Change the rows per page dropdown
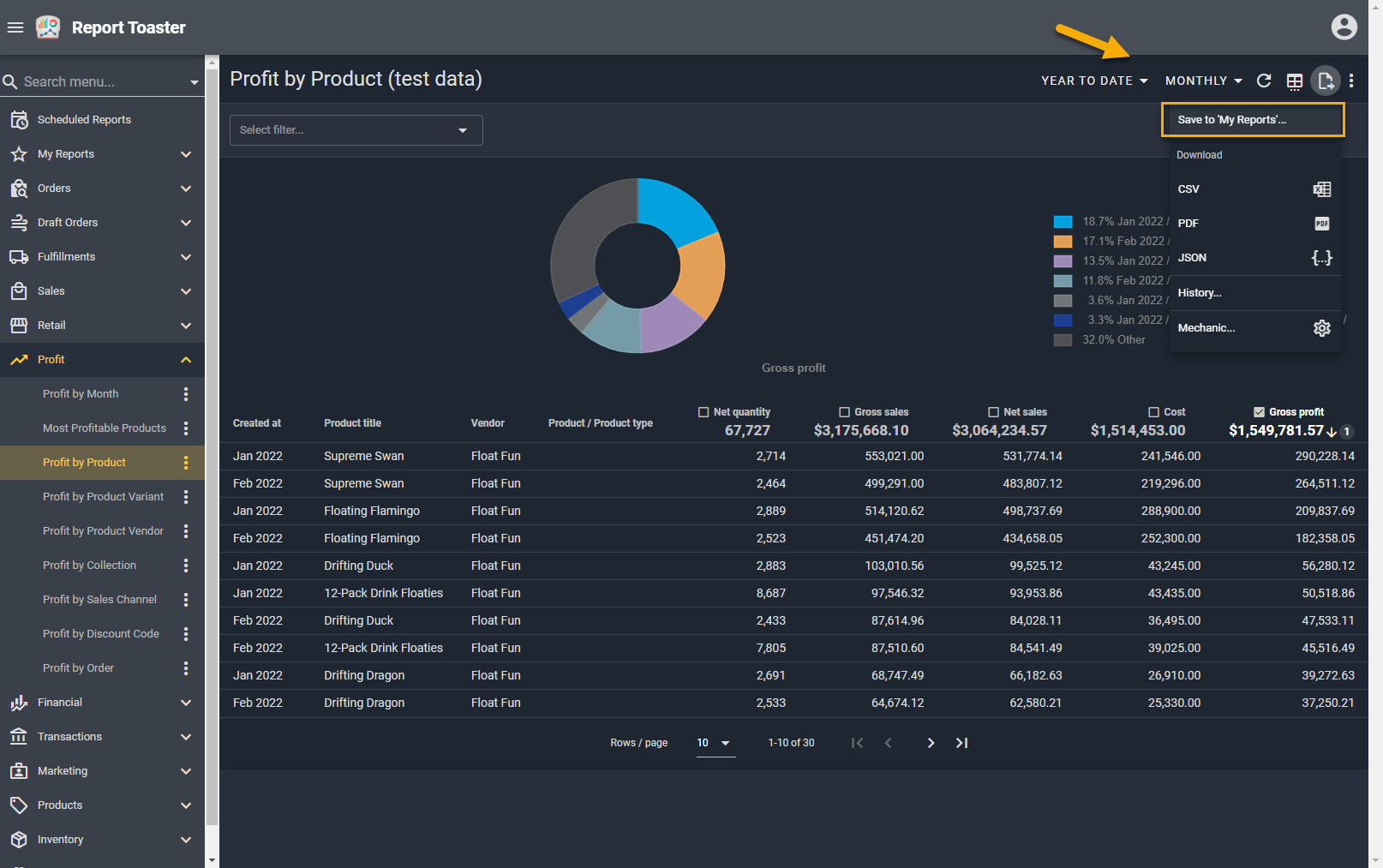 click(x=715, y=743)
